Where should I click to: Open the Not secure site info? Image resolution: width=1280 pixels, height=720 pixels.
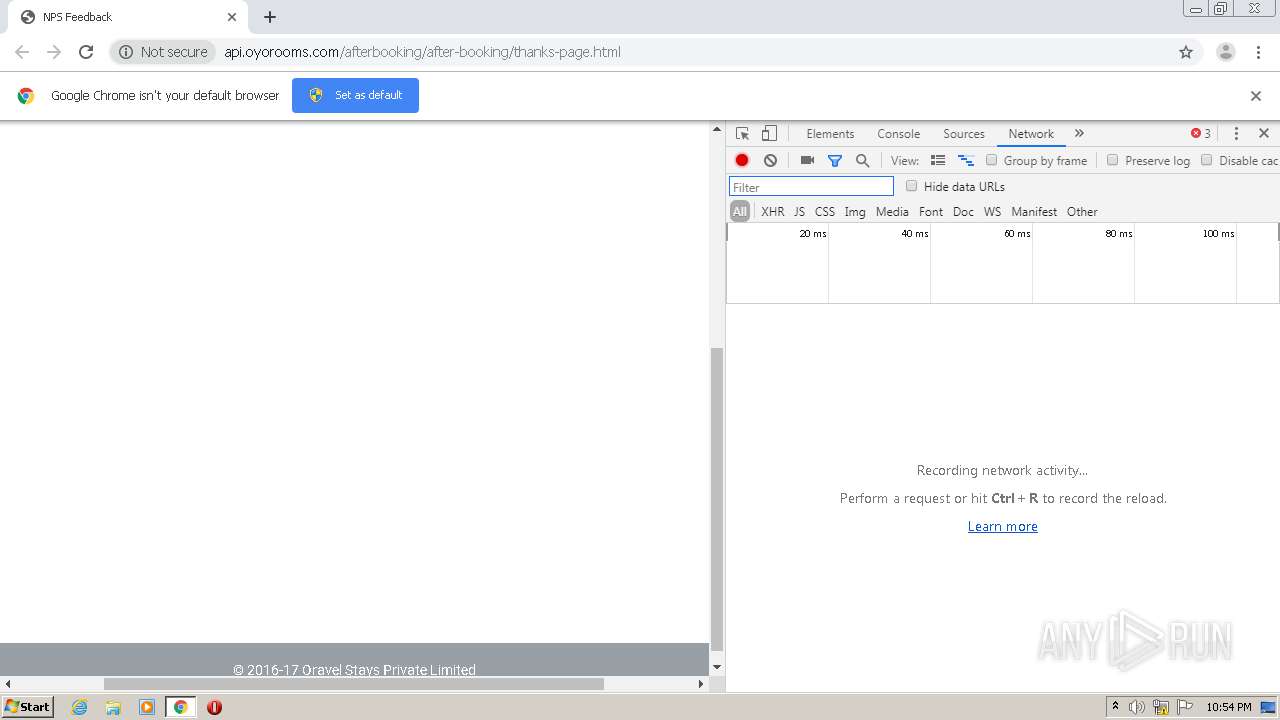pos(163,52)
